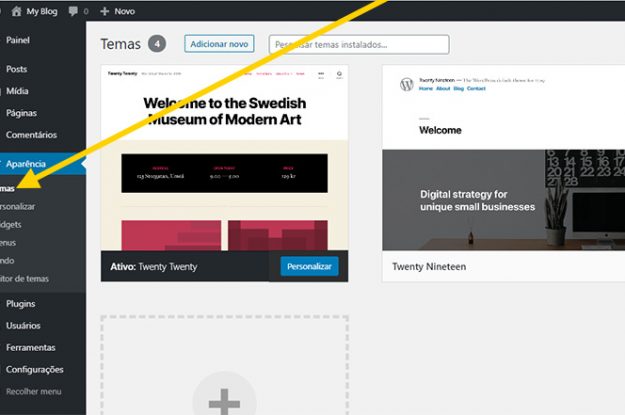Open the Mídia menu

17,91
